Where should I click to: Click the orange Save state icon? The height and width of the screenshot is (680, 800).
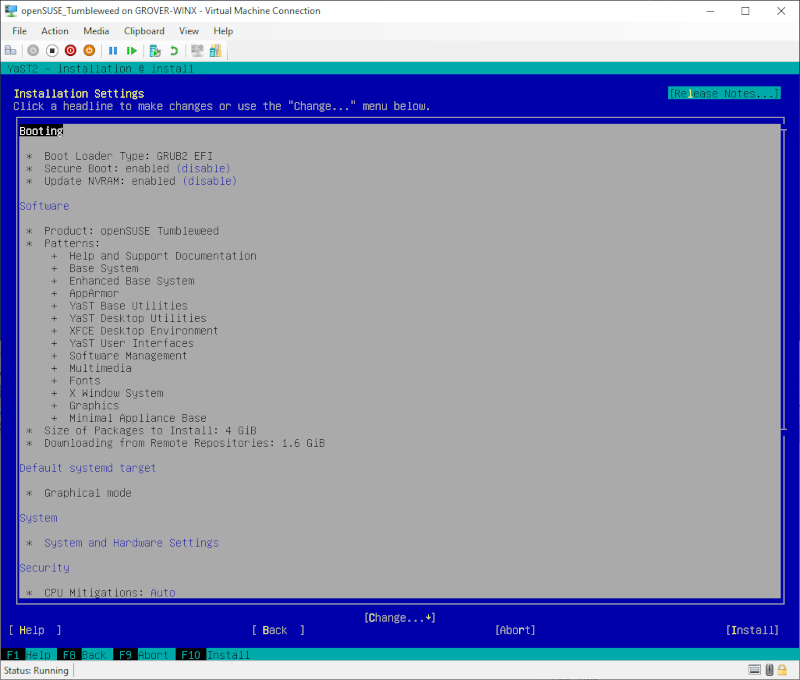point(89,50)
